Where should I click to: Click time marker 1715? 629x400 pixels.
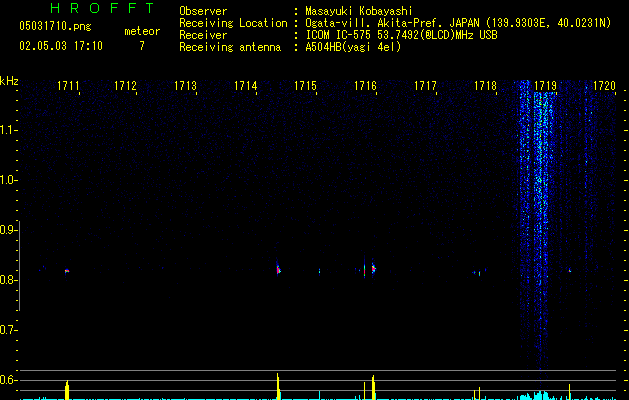pos(305,86)
